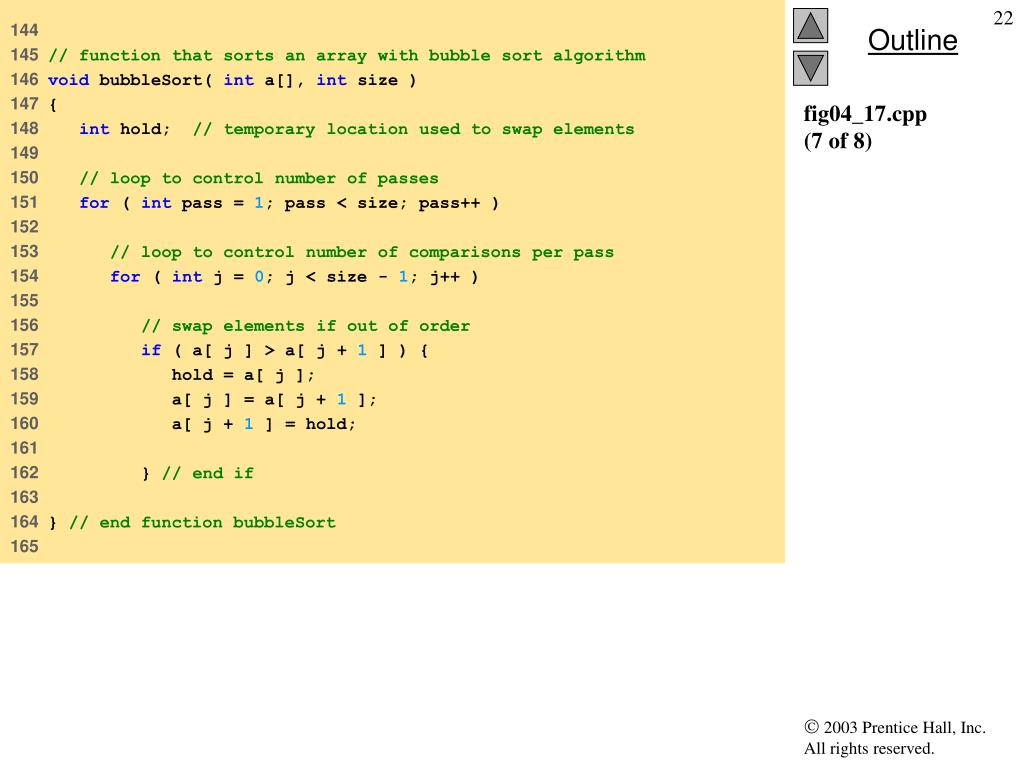Select the file name fig04_17.cpp
The image size is (1024, 768).
click(x=865, y=114)
